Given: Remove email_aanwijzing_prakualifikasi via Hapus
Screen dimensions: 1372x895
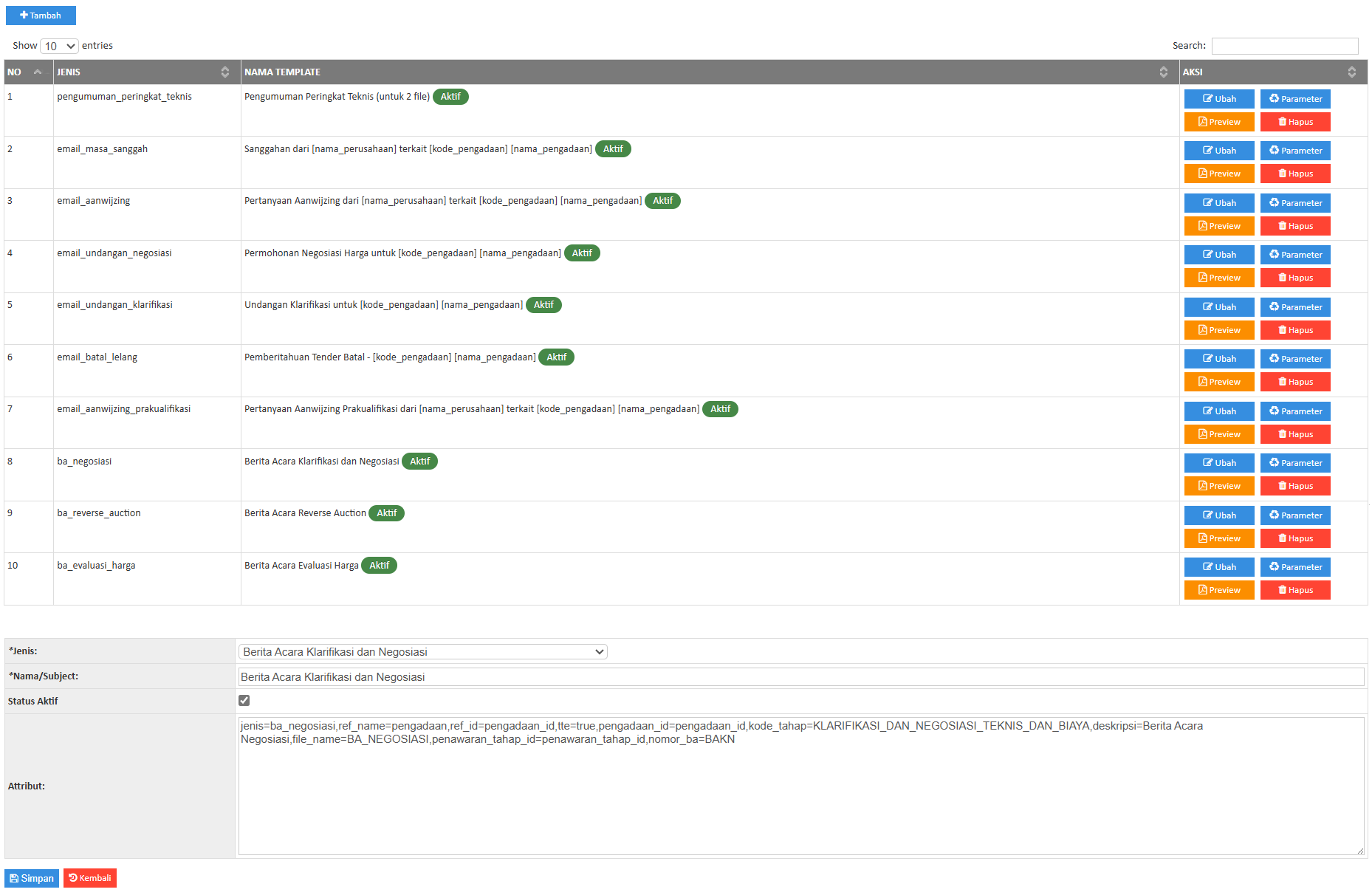Looking at the screenshot, I should [x=1295, y=434].
